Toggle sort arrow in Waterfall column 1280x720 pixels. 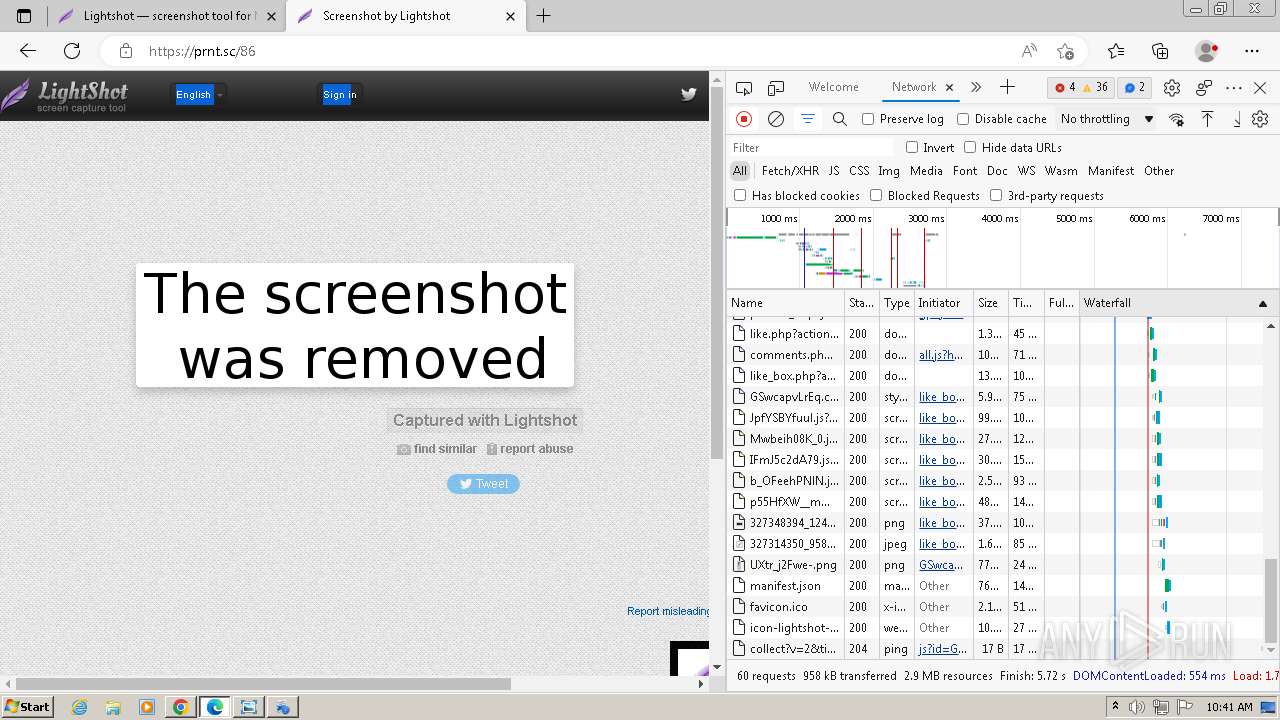(x=1262, y=303)
